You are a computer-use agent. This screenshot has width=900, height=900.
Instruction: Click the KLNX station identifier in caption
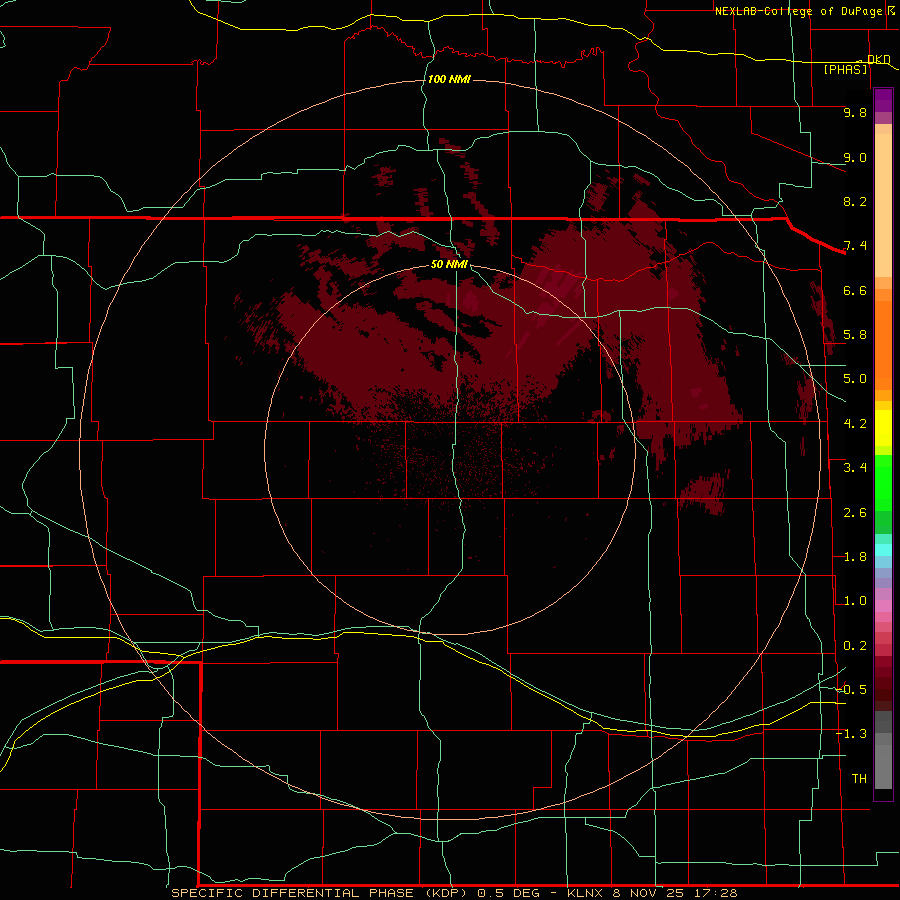point(585,893)
